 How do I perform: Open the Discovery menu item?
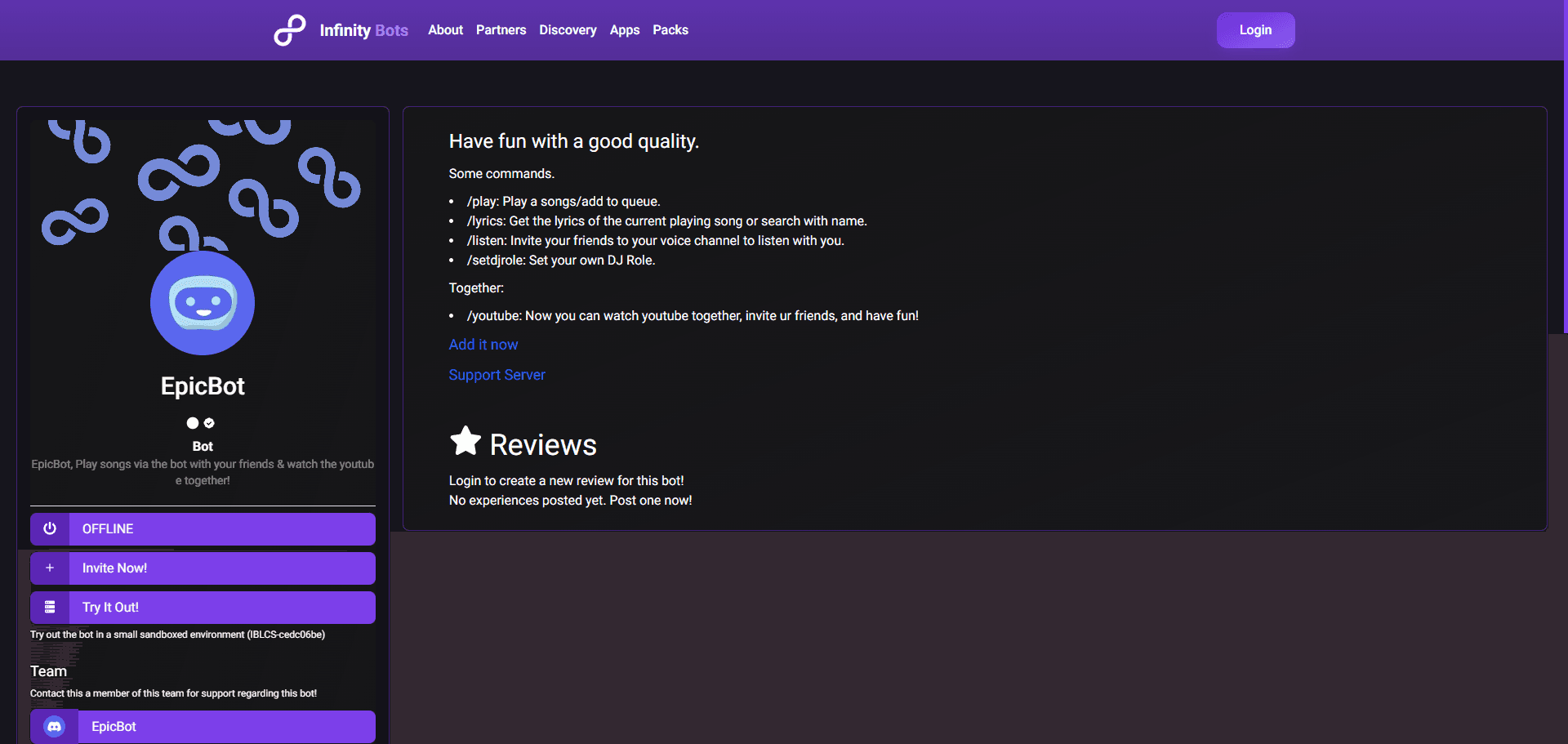point(568,30)
